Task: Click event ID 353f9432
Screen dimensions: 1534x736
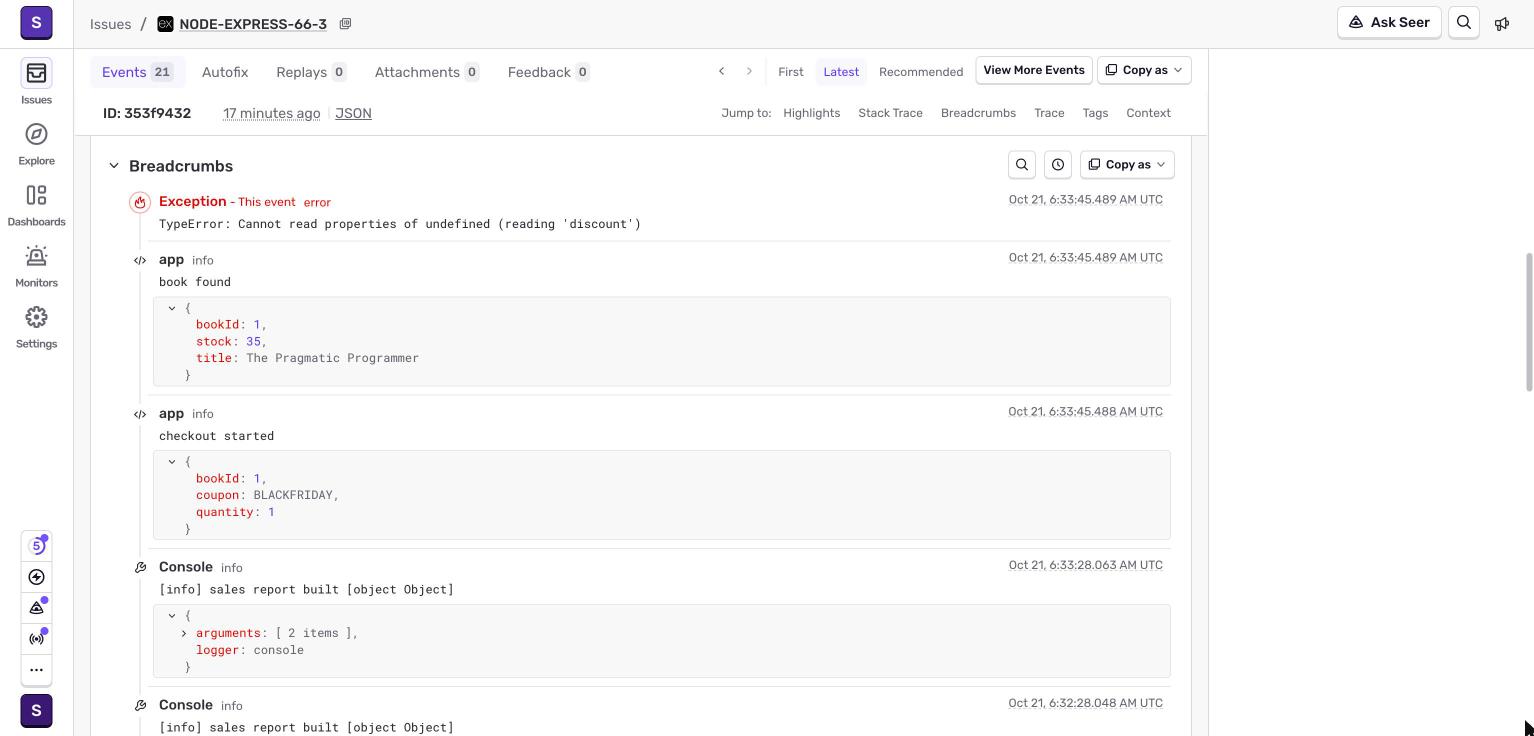Action: click(x=147, y=113)
